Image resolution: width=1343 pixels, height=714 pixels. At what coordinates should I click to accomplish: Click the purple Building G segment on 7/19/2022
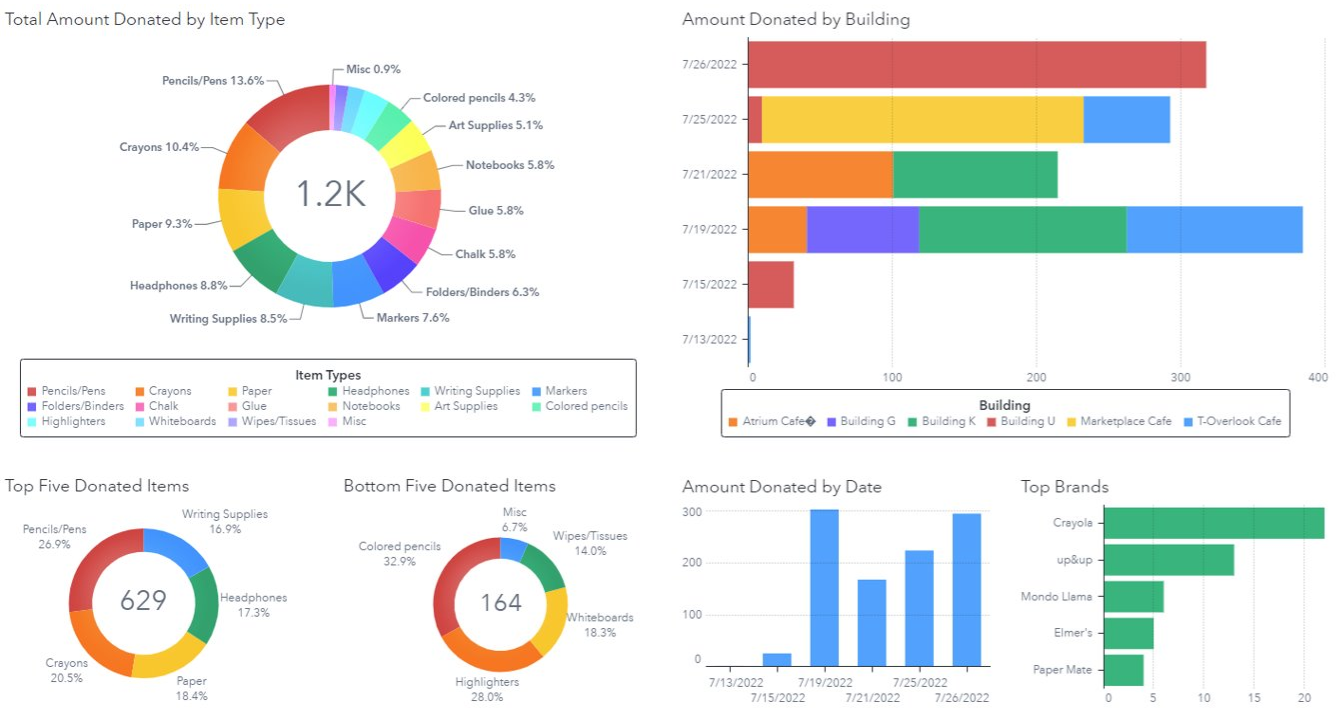862,230
